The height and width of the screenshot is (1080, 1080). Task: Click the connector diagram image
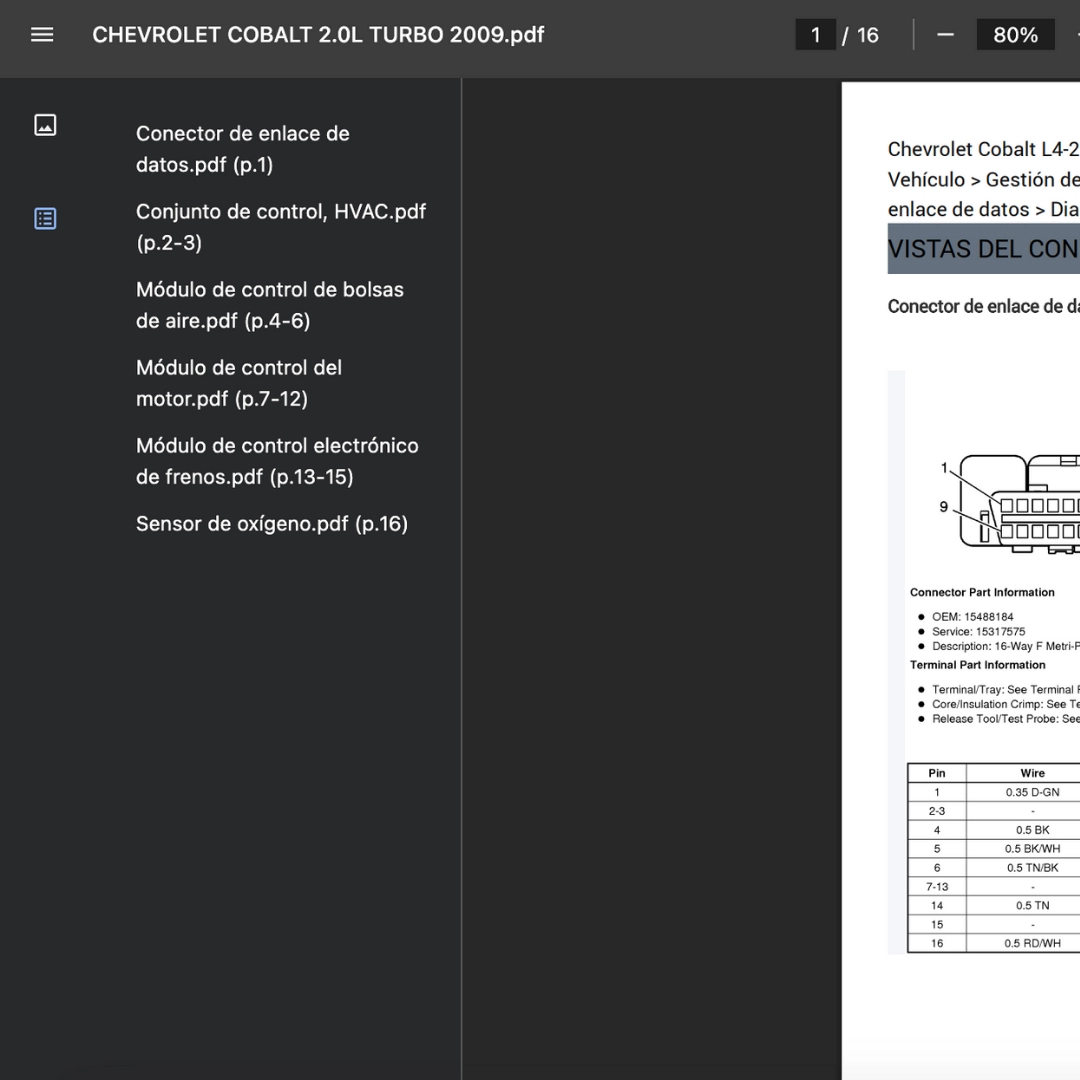pos(1009,504)
